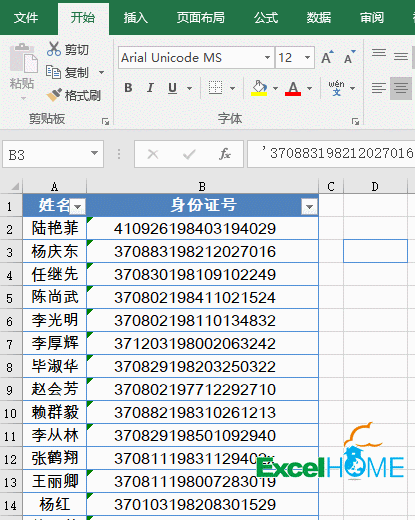Click cell containing 陆艳菲
The height and width of the screenshot is (520, 415).
(55, 228)
